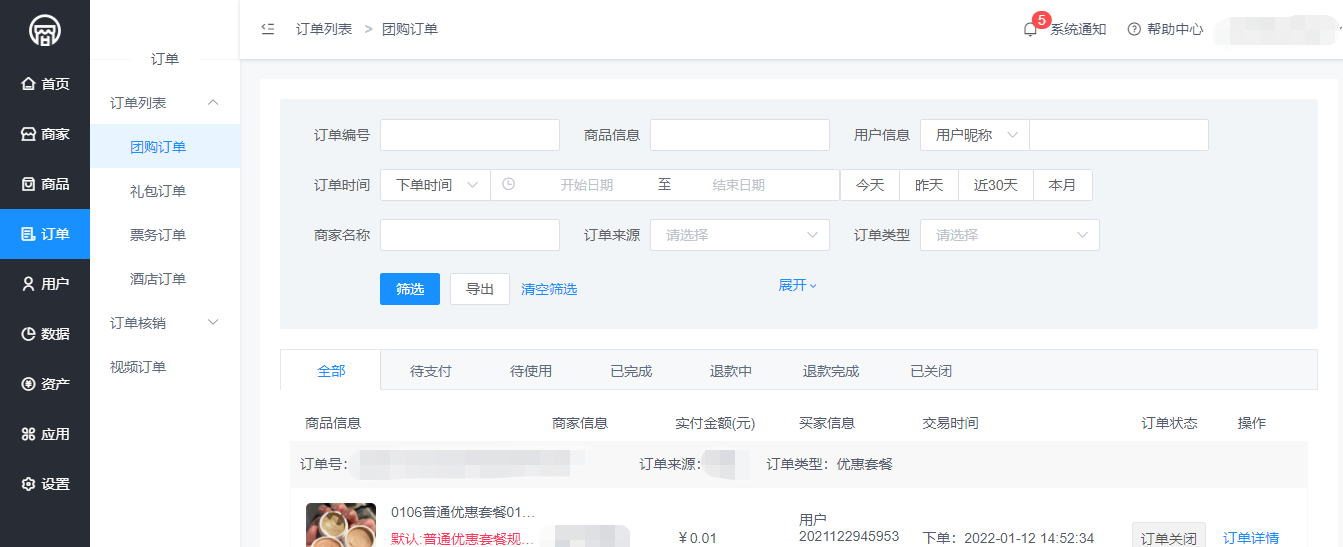This screenshot has height=547, width=1343.
Task: Click the store logo at top of sidebar
Action: (44, 30)
